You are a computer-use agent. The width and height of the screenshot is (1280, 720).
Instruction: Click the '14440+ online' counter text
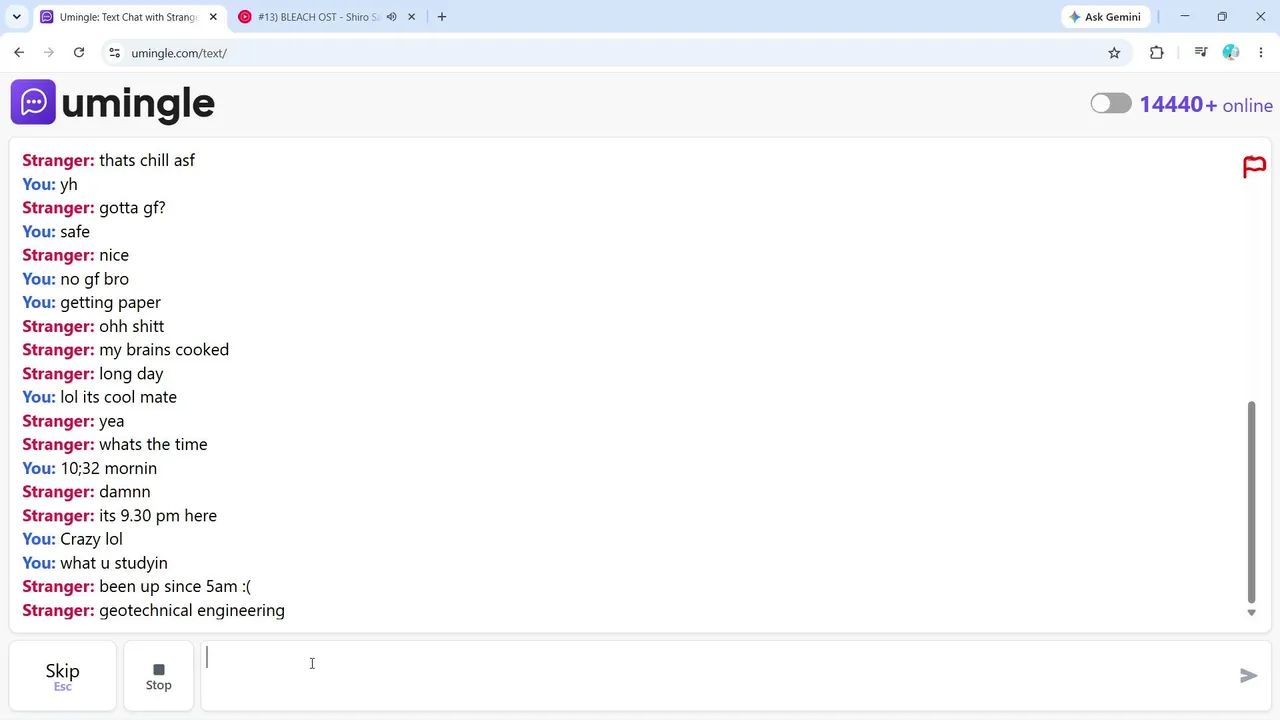point(1206,105)
